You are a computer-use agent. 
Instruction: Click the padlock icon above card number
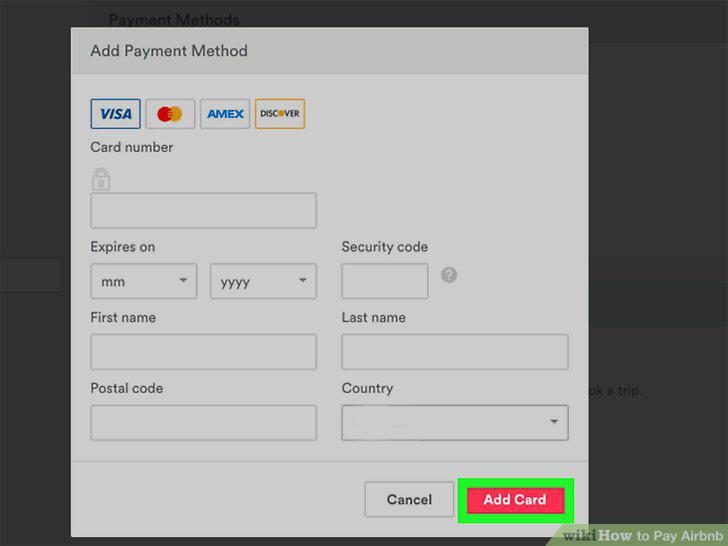101,179
